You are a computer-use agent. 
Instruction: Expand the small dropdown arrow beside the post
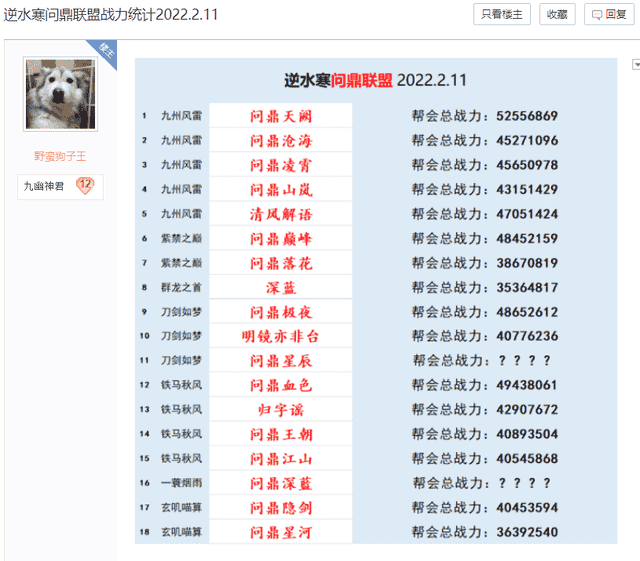[x=635, y=65]
